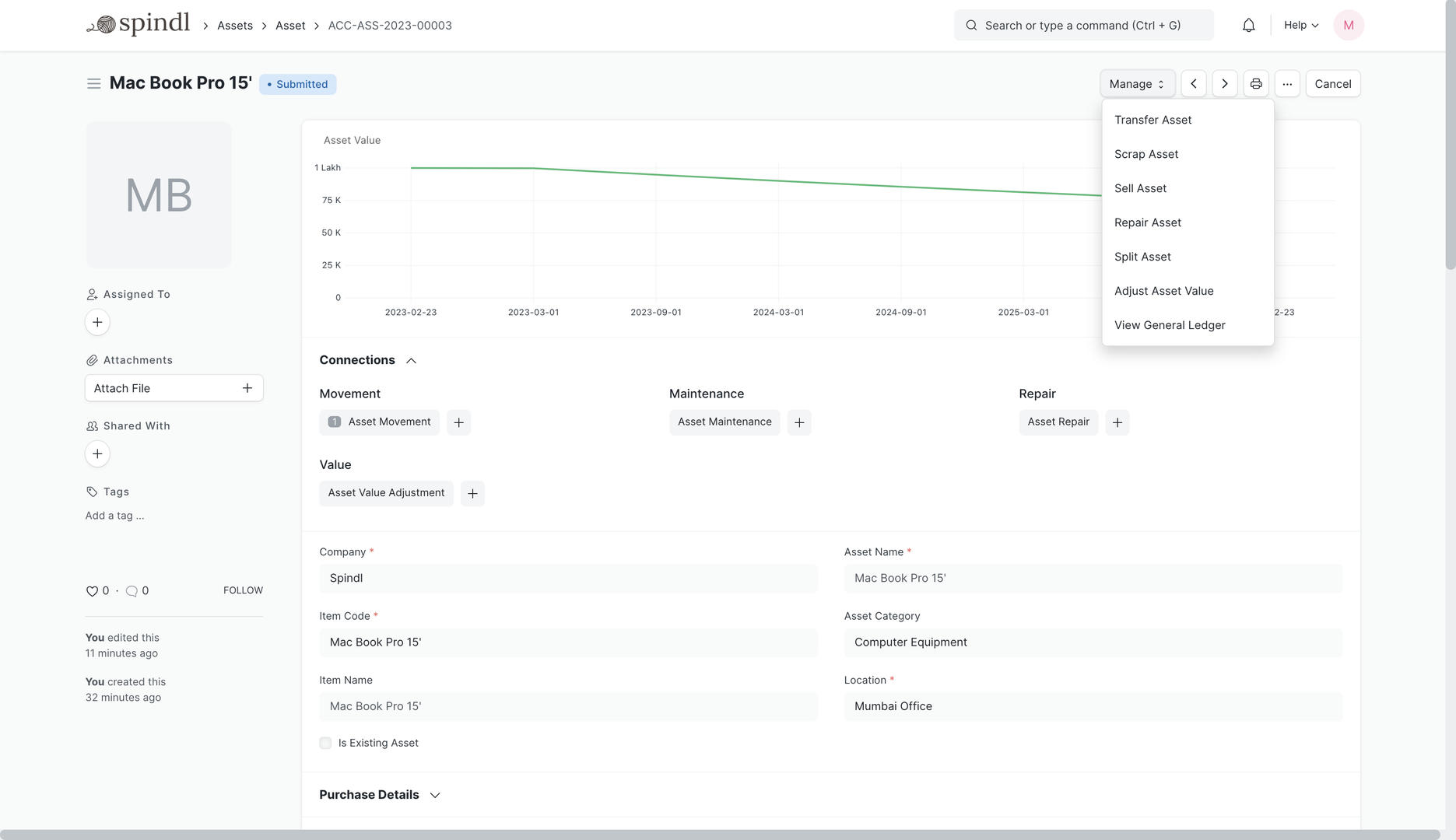Image resolution: width=1456 pixels, height=840 pixels.
Task: Click the Location field Mumbai Office
Action: pos(1093,706)
